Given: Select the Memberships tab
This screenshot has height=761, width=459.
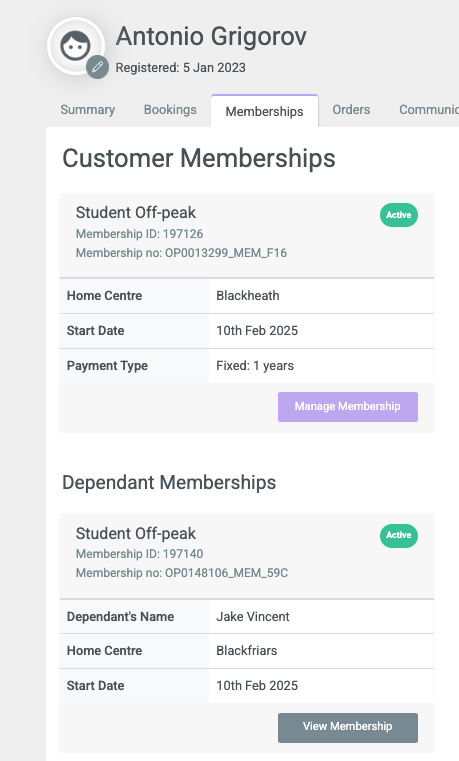Looking at the screenshot, I should point(264,111).
